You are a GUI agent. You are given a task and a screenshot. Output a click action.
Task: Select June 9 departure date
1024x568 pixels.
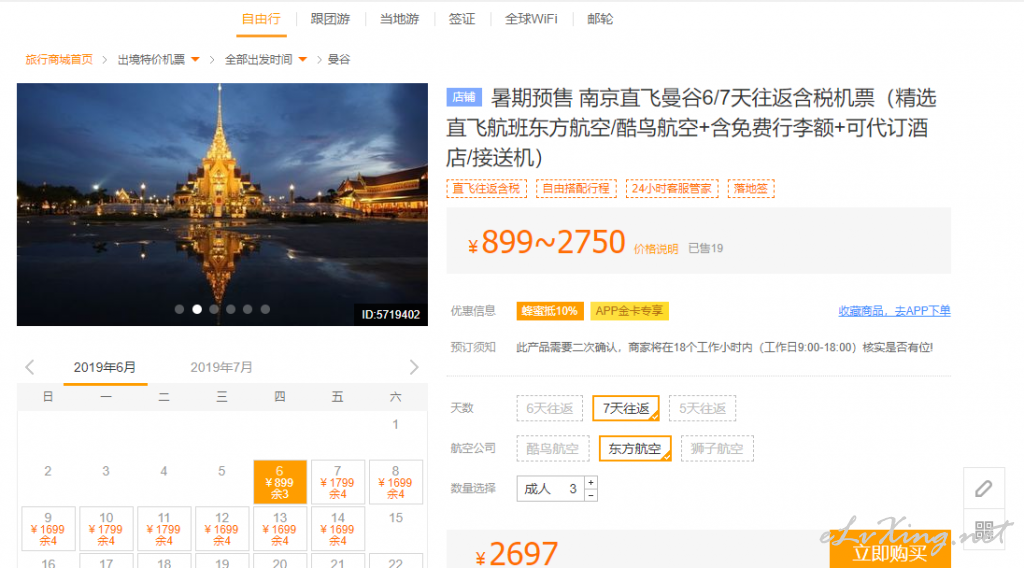48,528
